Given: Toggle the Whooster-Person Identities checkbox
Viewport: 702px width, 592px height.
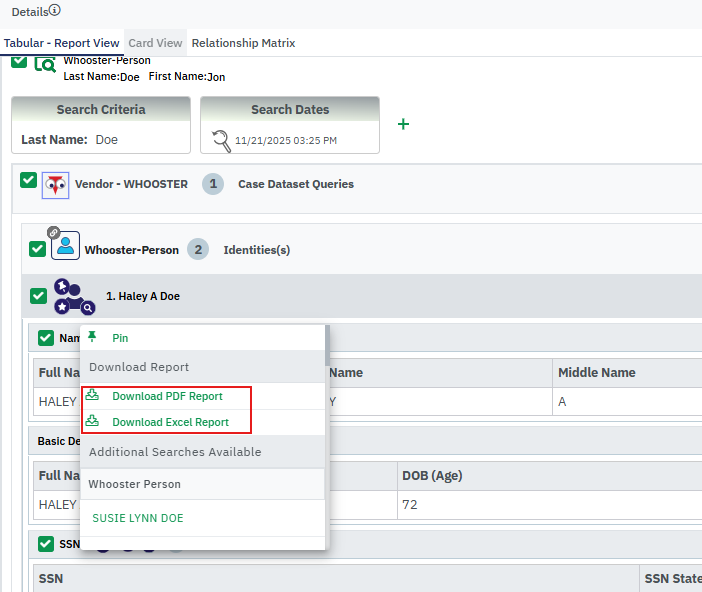Looking at the screenshot, I should [x=38, y=249].
